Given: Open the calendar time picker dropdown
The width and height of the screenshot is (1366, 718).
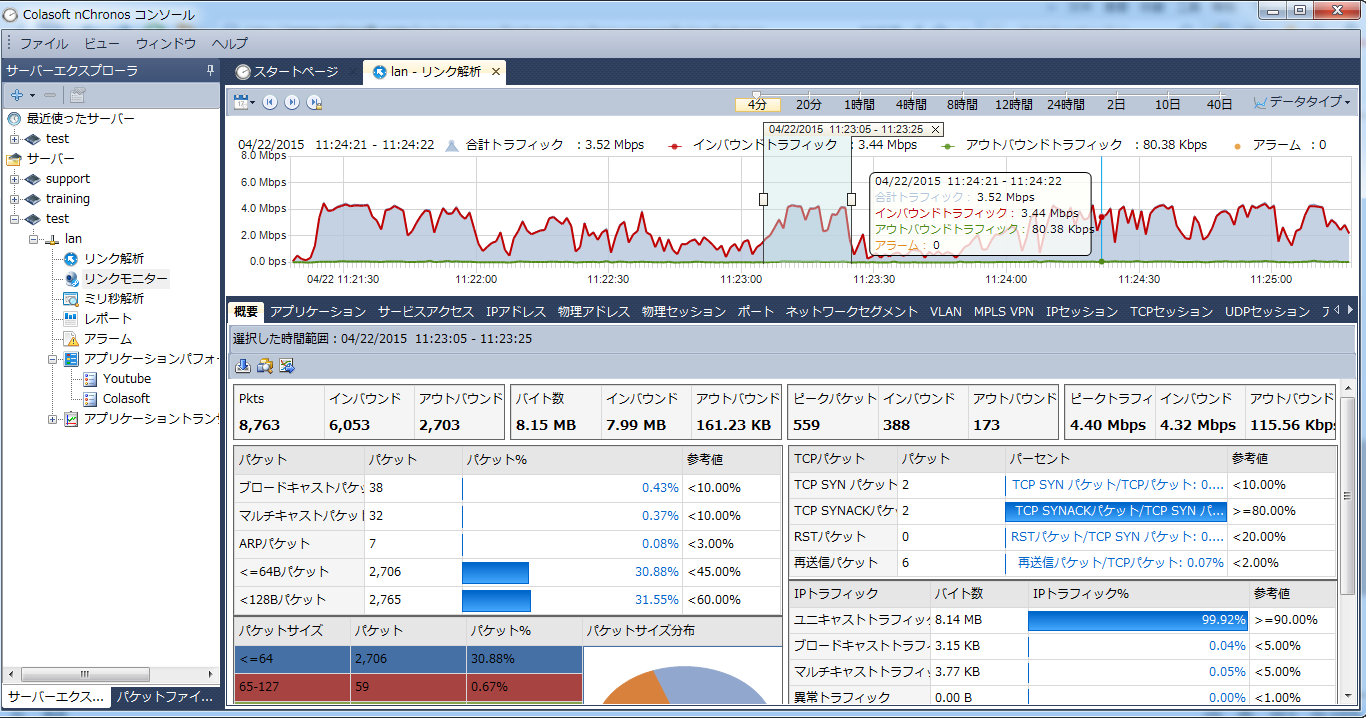Looking at the screenshot, I should 244,102.
